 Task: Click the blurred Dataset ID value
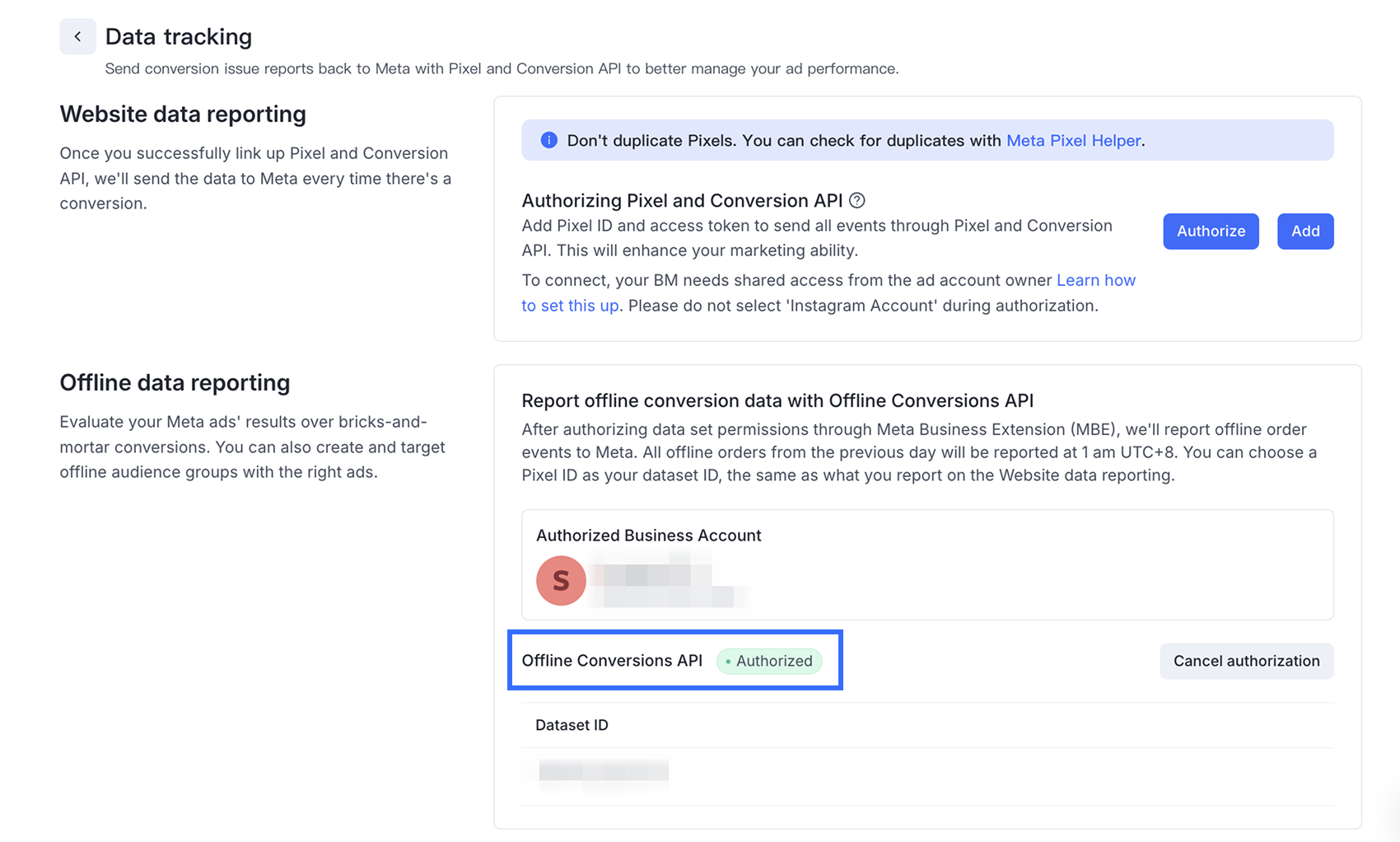(604, 771)
